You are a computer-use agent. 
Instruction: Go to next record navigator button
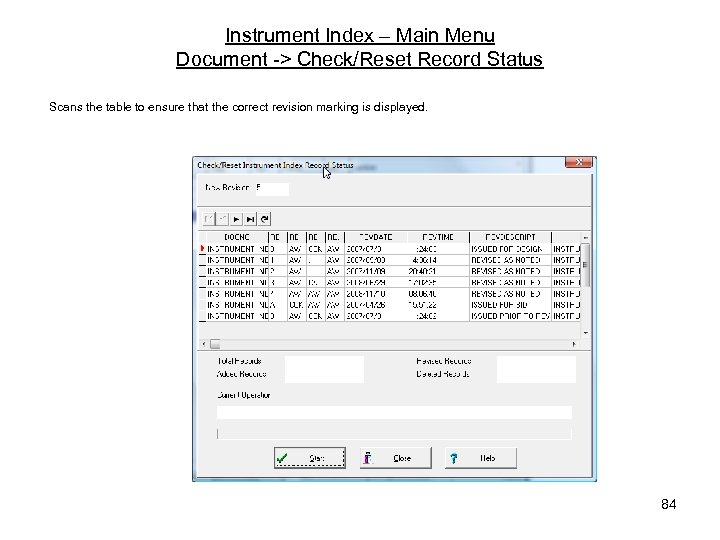pos(236,219)
